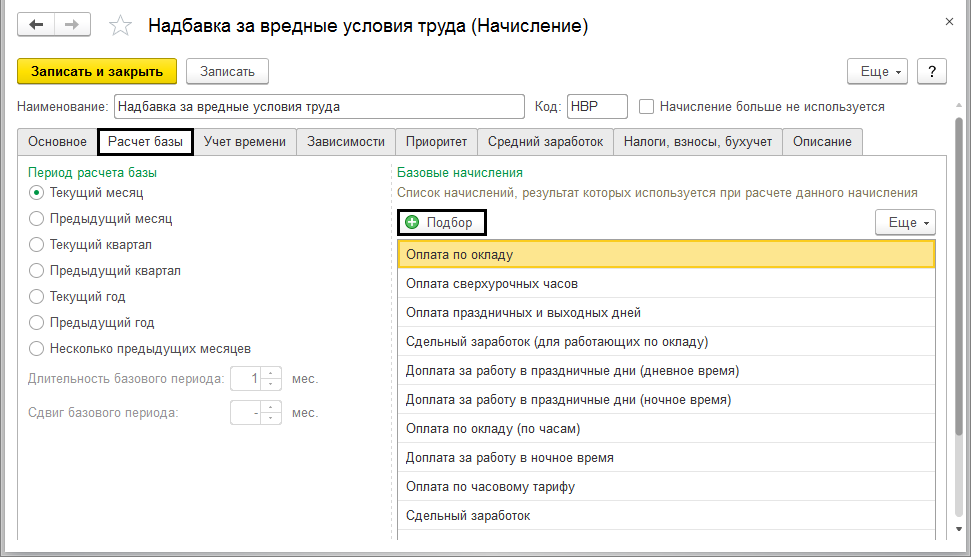The height and width of the screenshot is (557, 971).
Task: Select the Предыдущий месяц radio option
Action: point(37,218)
